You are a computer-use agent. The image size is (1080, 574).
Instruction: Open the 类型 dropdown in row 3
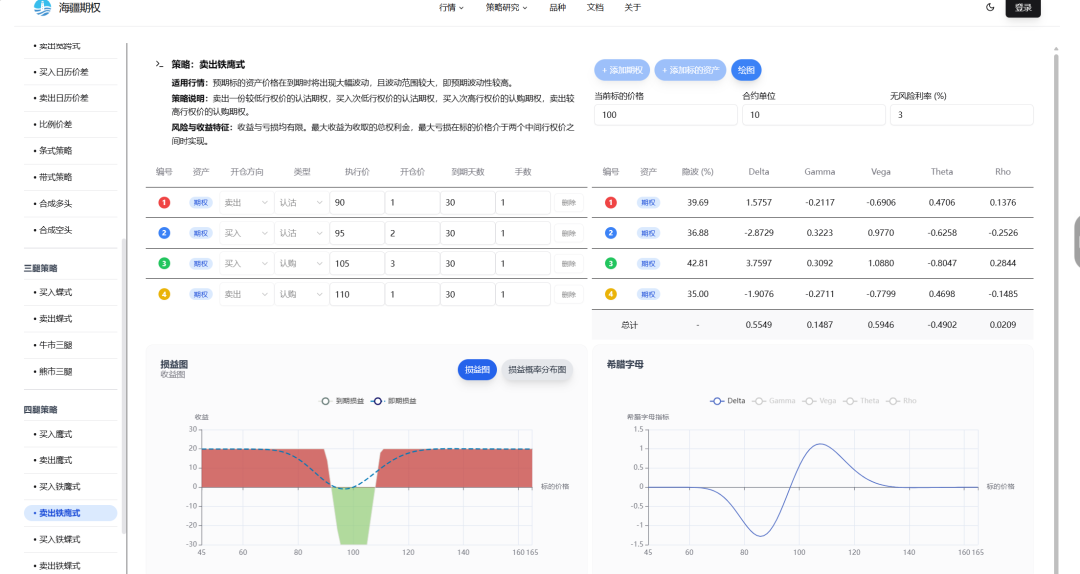(x=300, y=264)
